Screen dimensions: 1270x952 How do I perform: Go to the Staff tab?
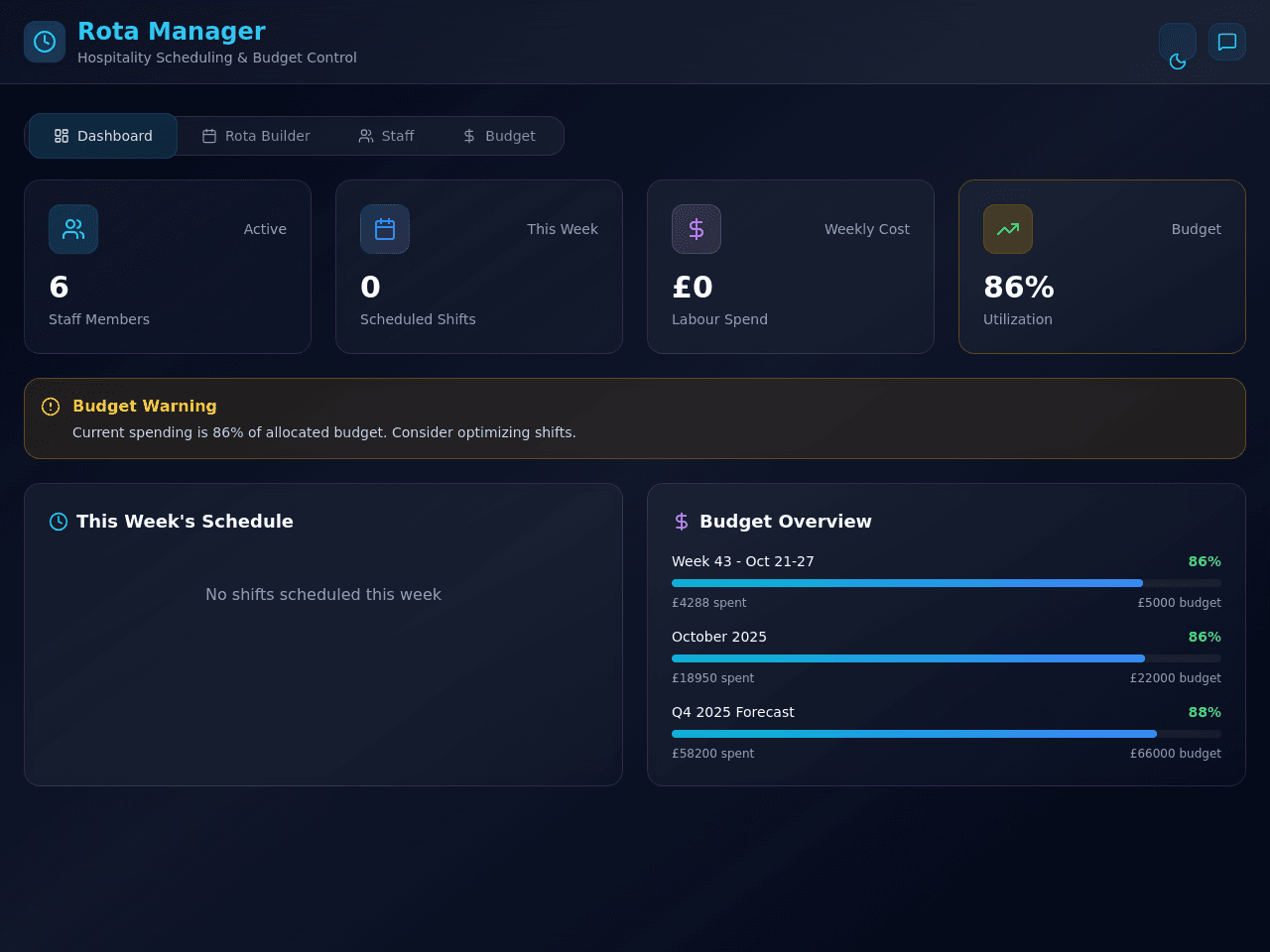386,136
